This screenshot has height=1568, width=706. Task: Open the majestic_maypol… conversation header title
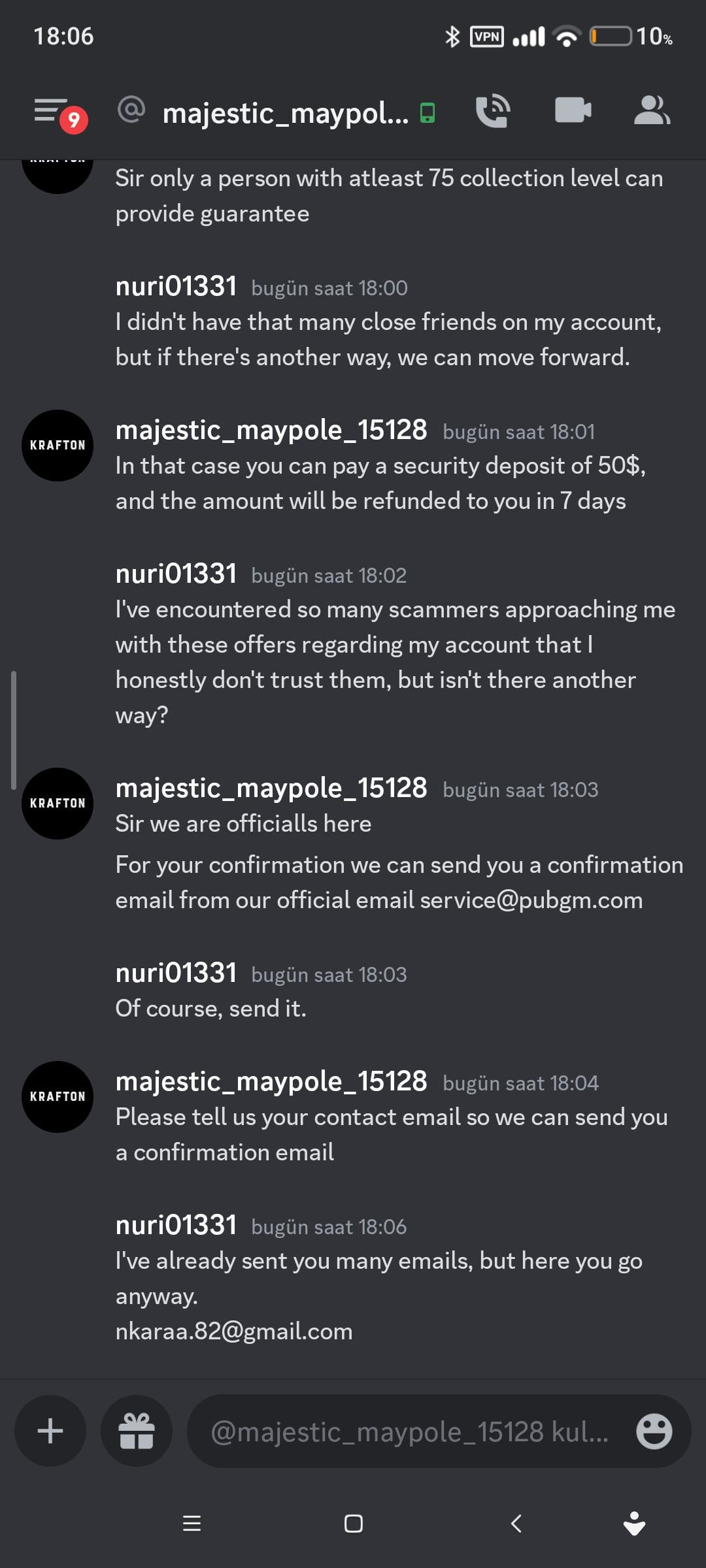[285, 113]
